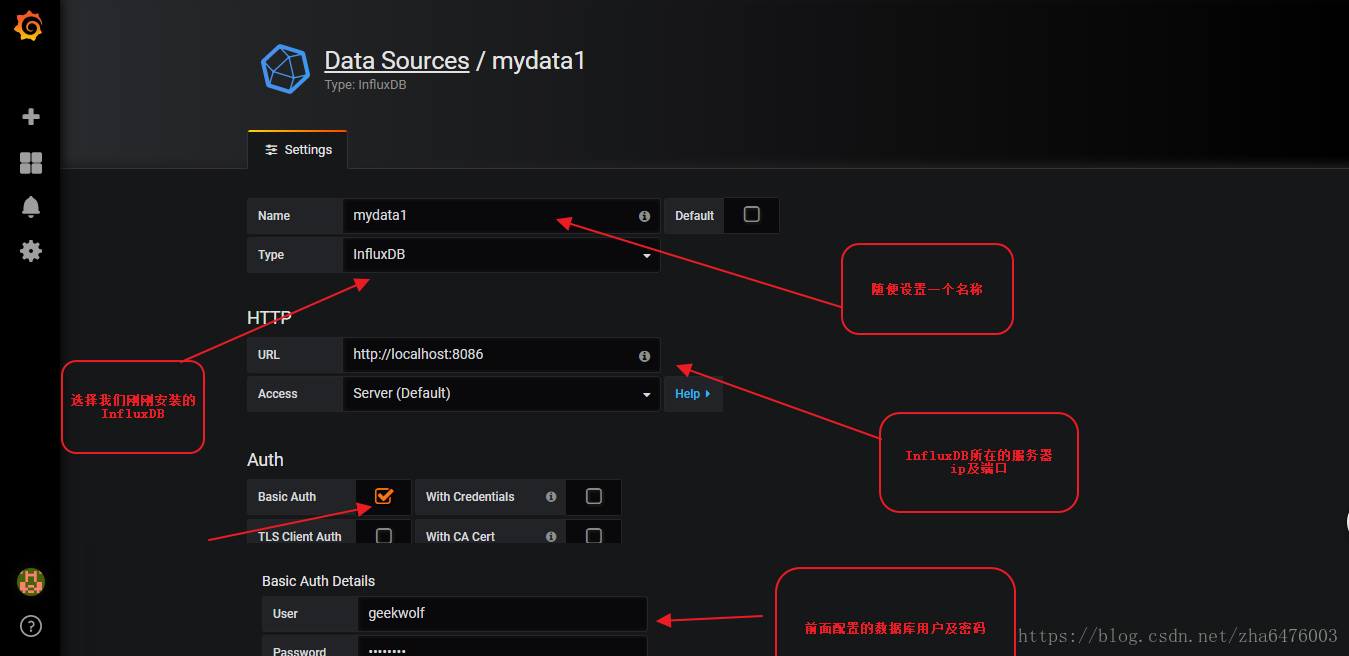Screen dimensions: 1349x656
Task: Open the Grafana home logo
Action: click(29, 27)
